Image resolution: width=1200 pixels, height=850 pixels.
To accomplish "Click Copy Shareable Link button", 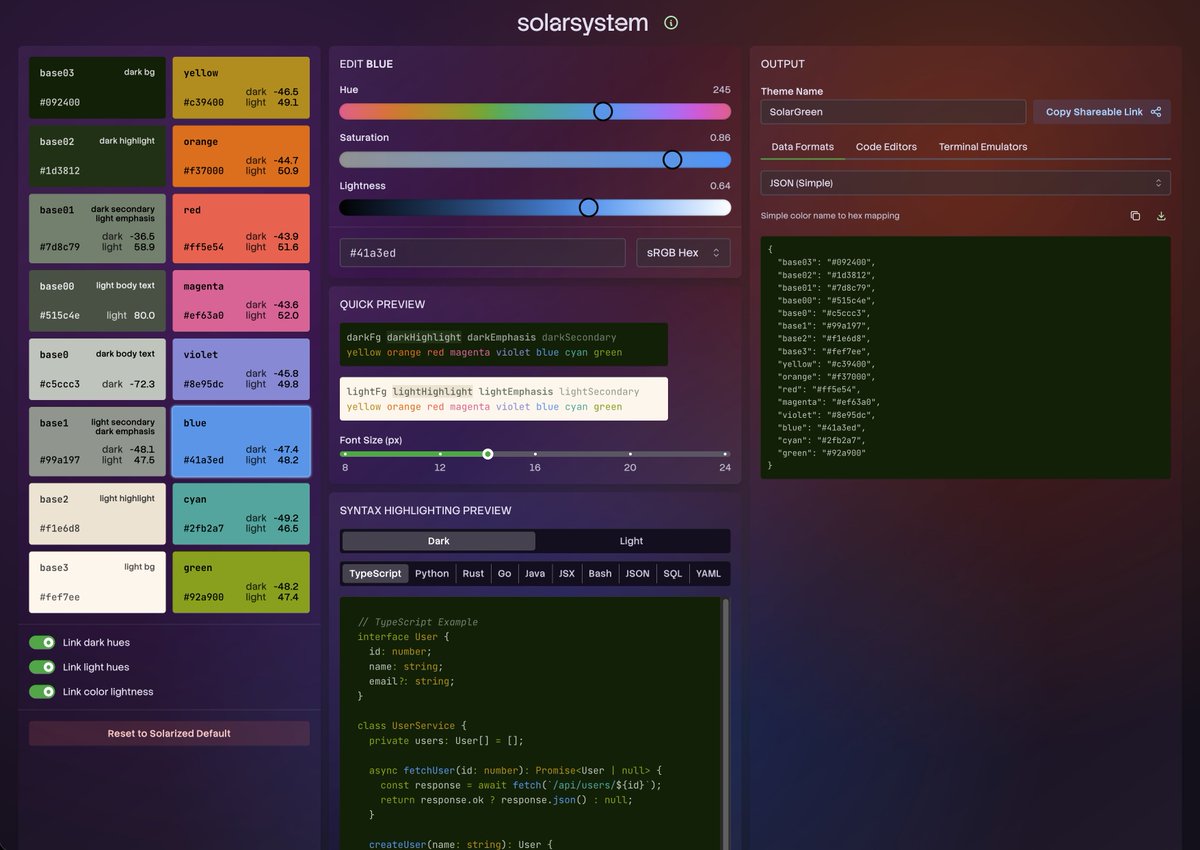I will click(x=1102, y=112).
